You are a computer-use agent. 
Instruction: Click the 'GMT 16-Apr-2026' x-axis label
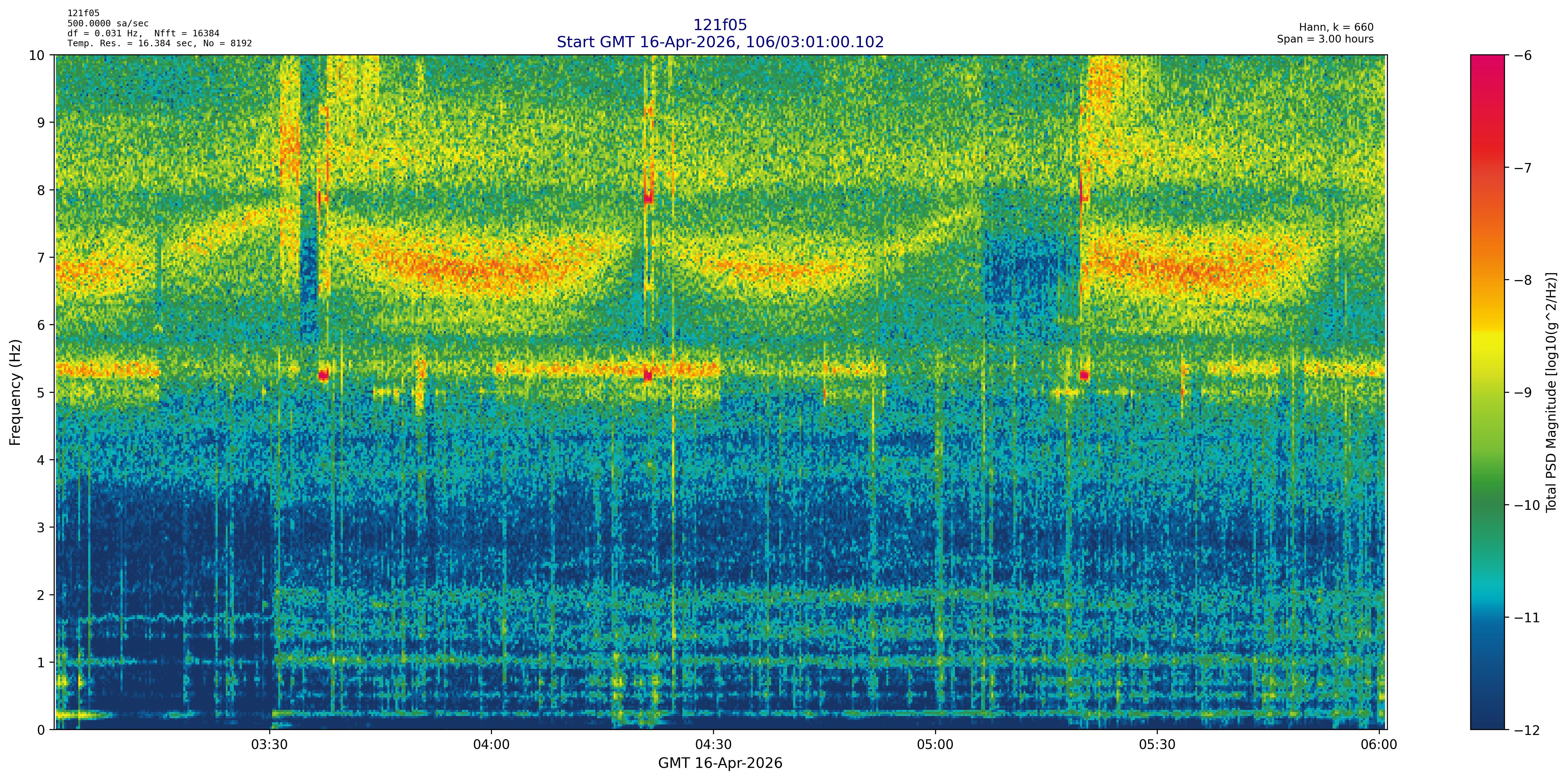click(x=720, y=764)
